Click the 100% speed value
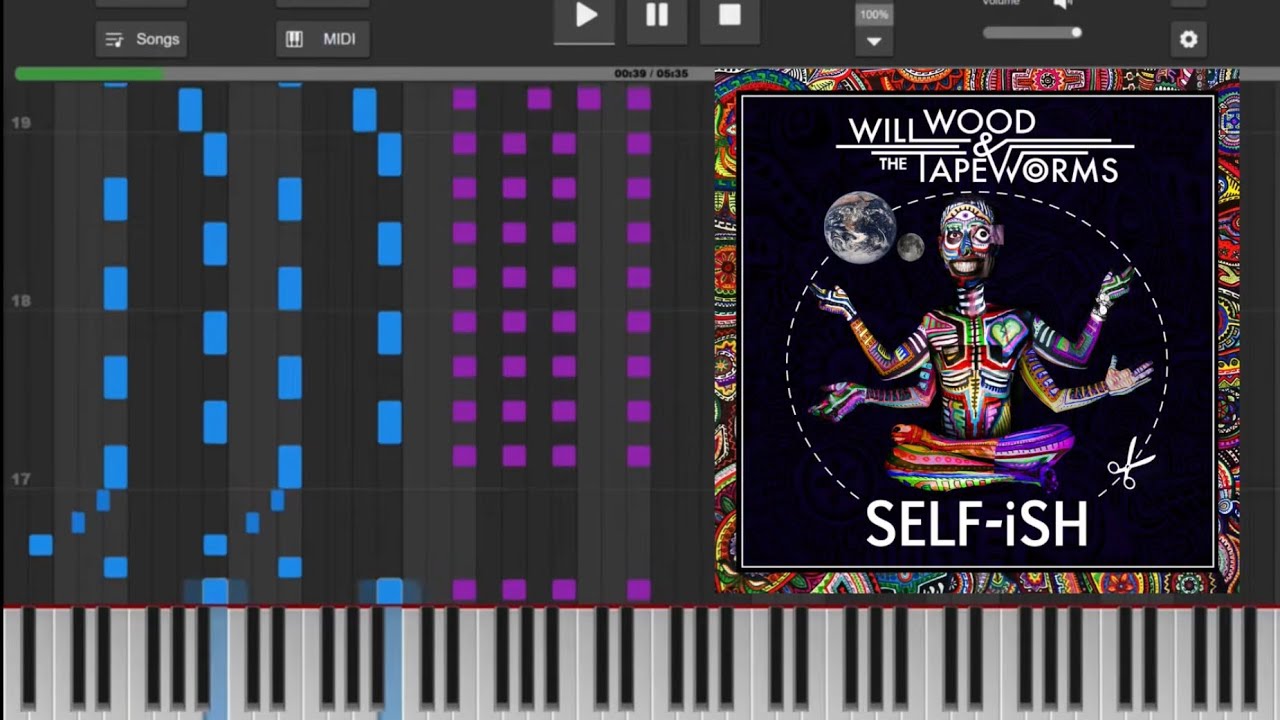Image resolution: width=1280 pixels, height=720 pixels. 874,14
